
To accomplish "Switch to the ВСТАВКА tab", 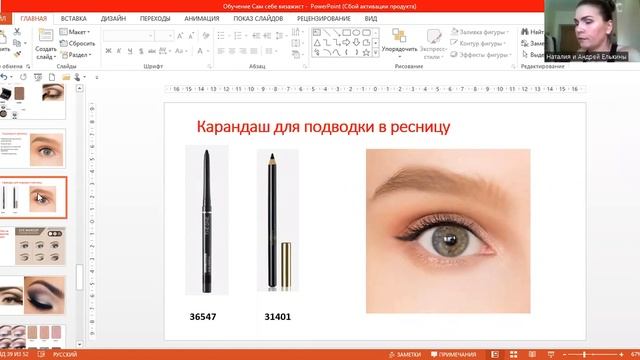I will point(73,19).
